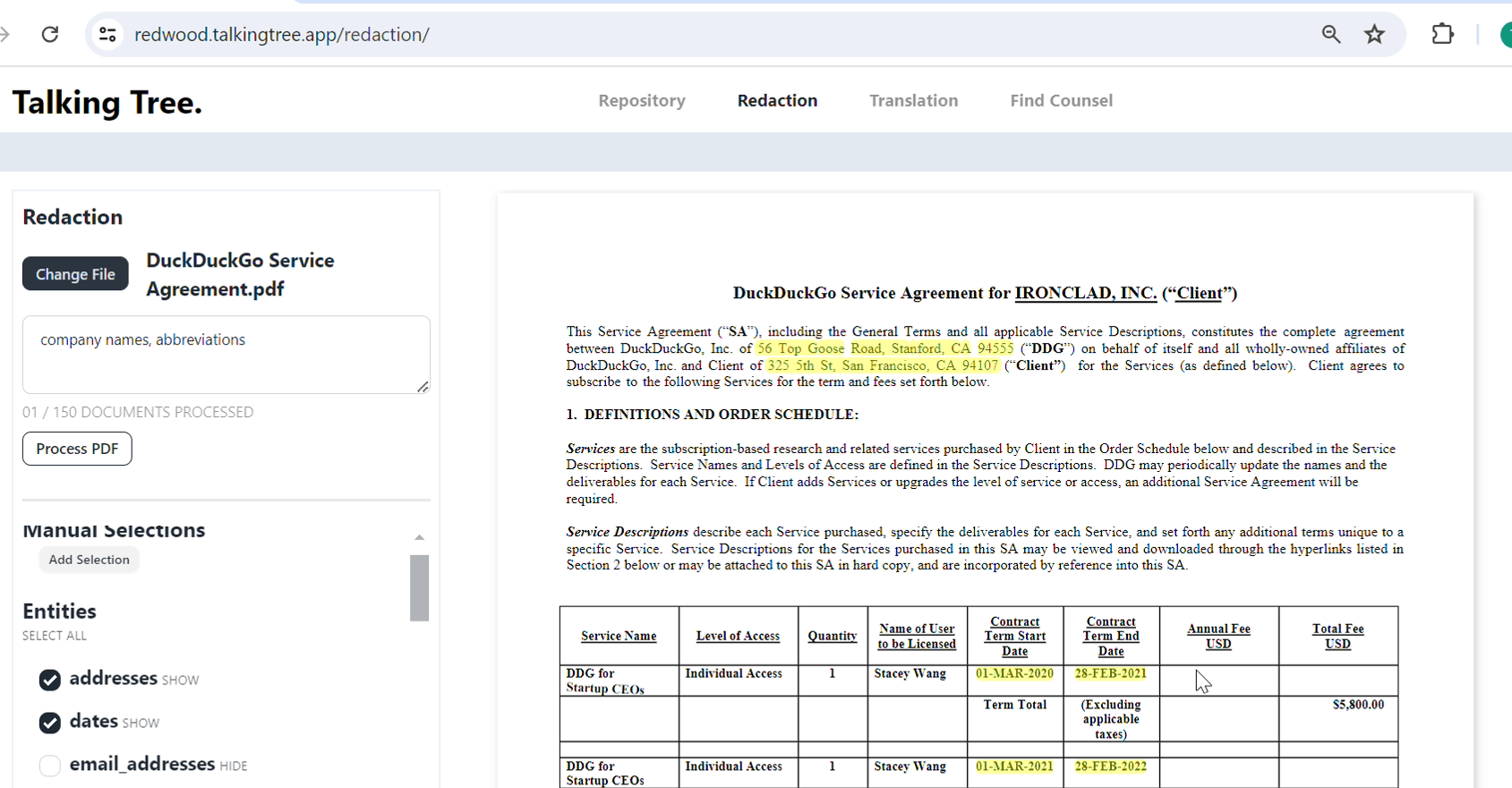The width and height of the screenshot is (1512, 788).
Task: Click the Service Name column header
Action: pos(619,636)
